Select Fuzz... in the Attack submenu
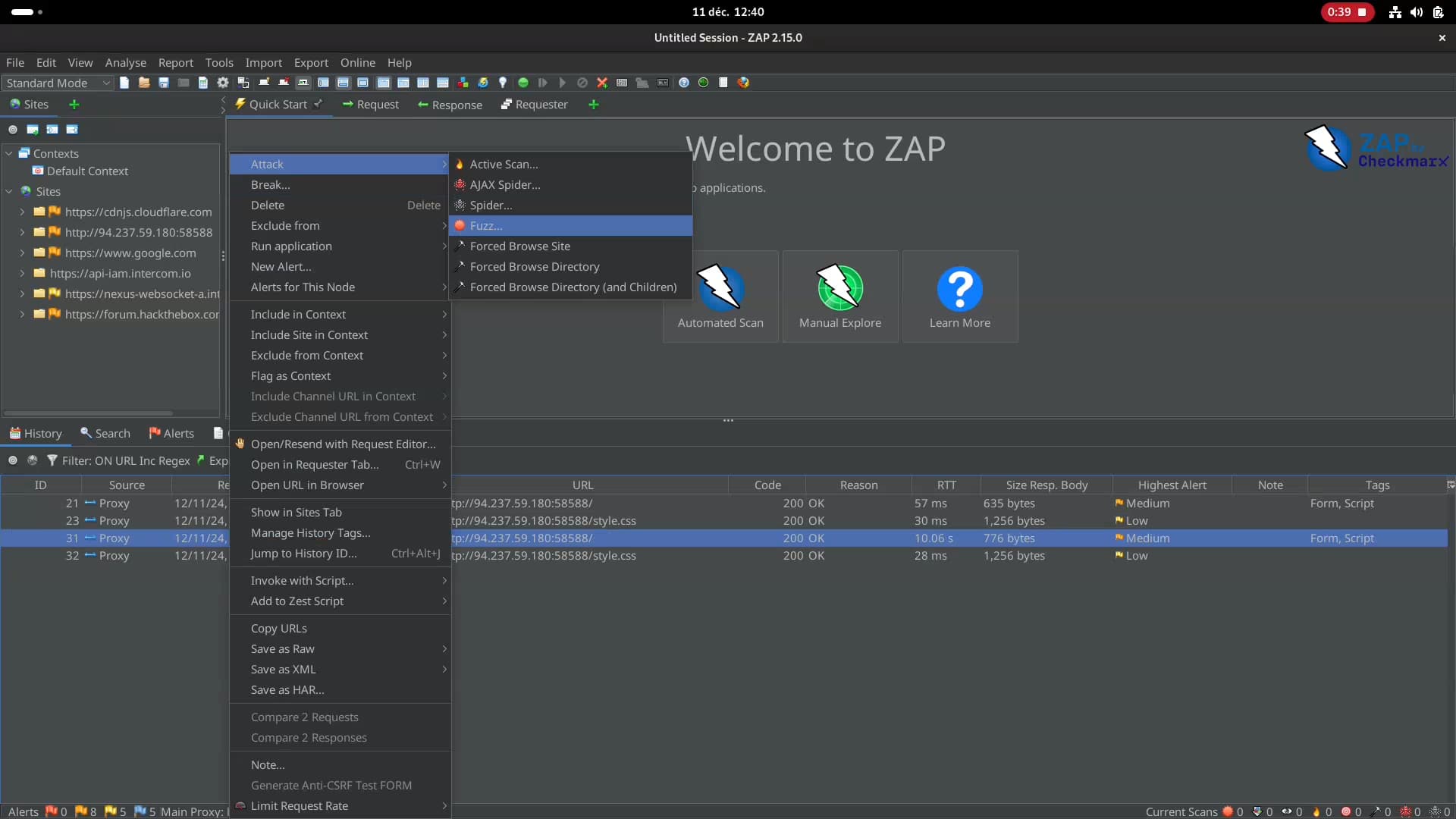Screen dimensions: 1456x819 tap(571, 226)
